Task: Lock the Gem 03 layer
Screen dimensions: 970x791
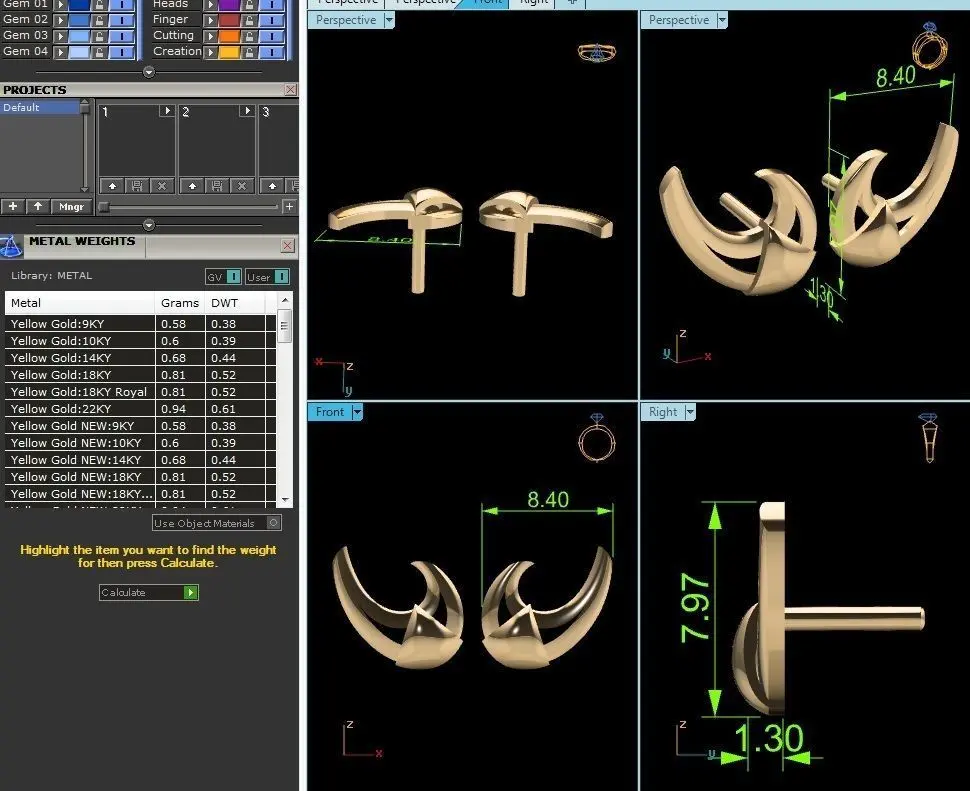Action: pyautogui.click(x=99, y=36)
